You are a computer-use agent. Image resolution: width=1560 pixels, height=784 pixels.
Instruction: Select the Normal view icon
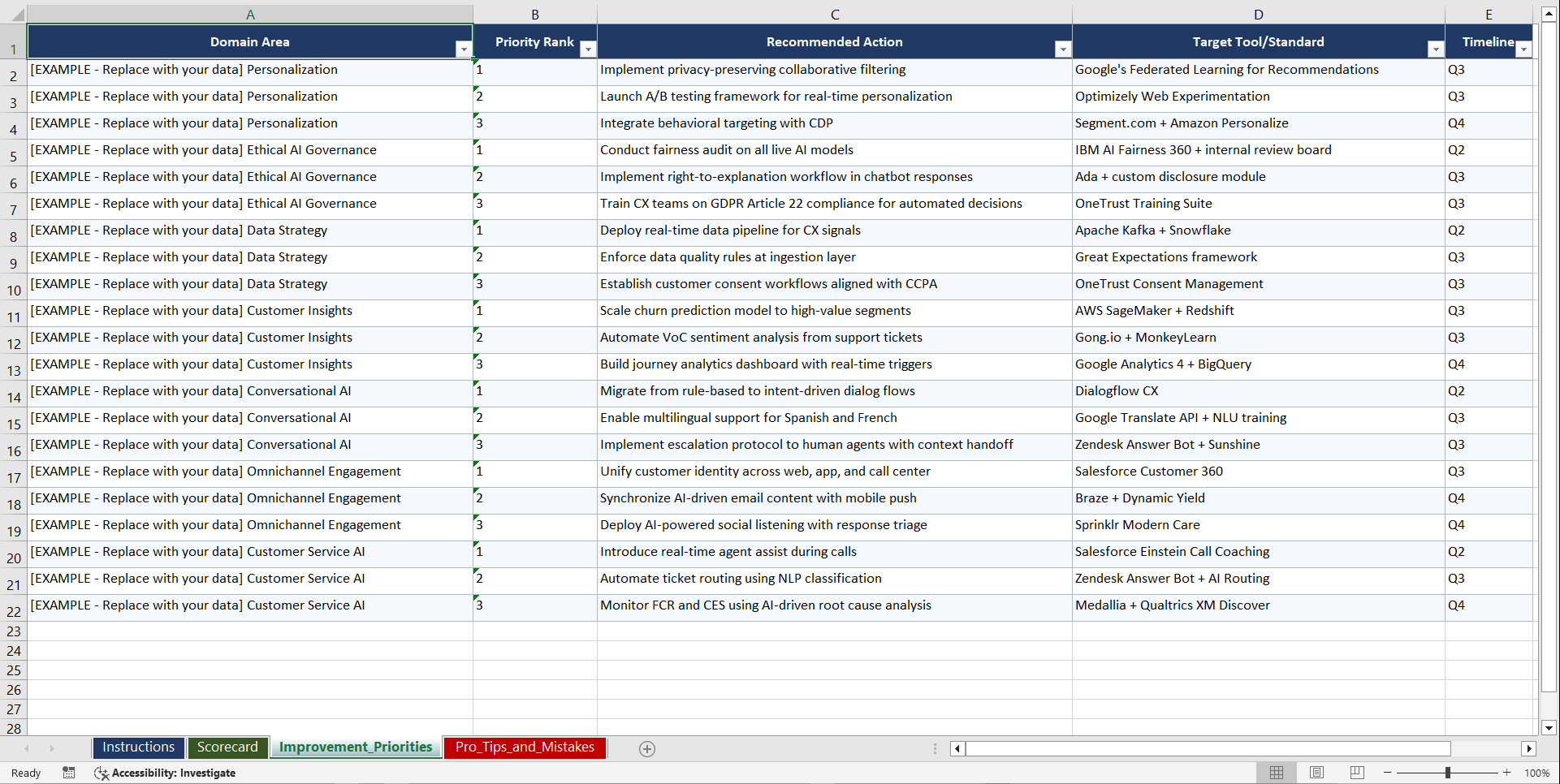1277,773
